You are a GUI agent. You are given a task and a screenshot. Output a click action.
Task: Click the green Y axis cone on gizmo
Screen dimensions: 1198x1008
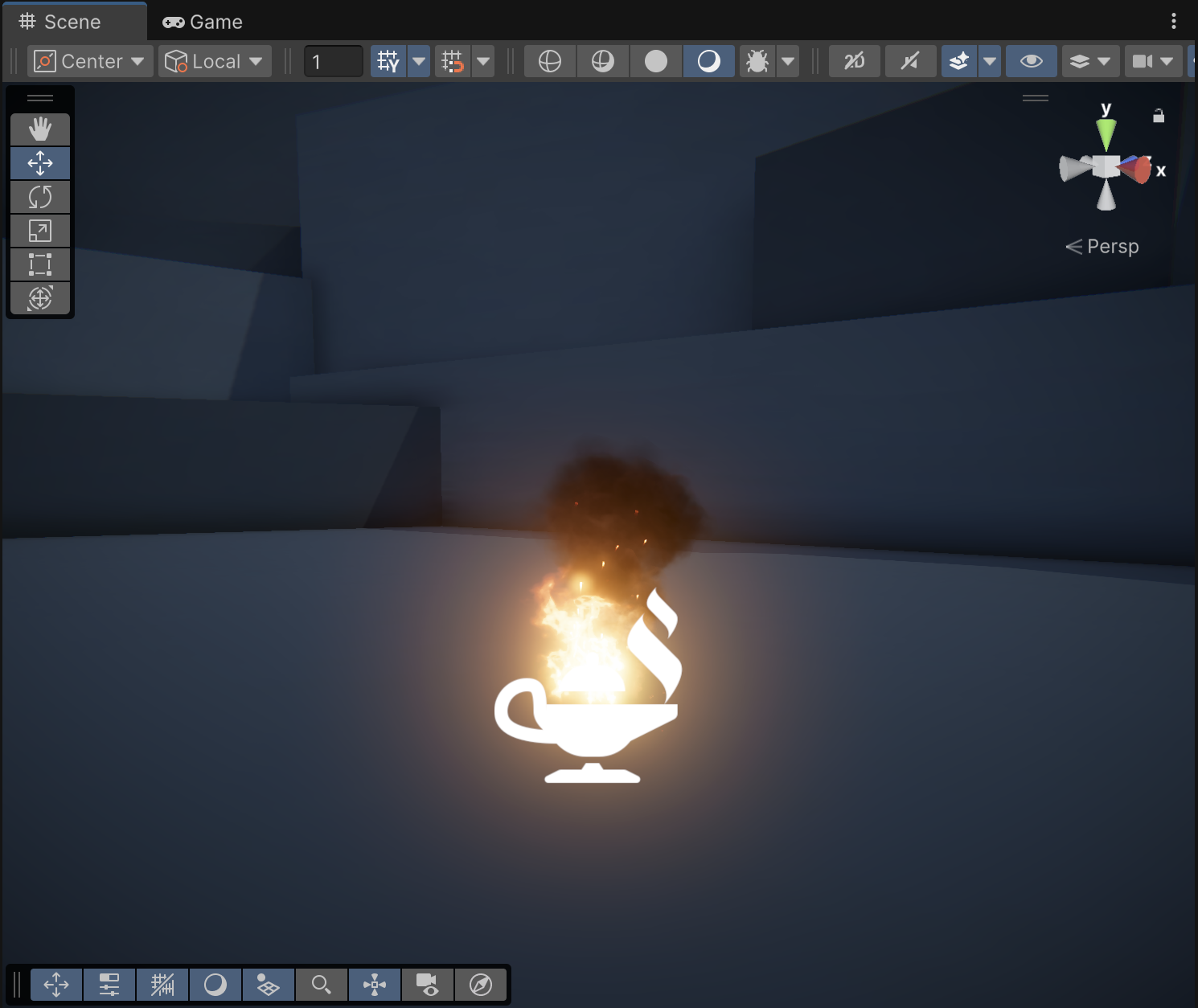(x=1106, y=133)
